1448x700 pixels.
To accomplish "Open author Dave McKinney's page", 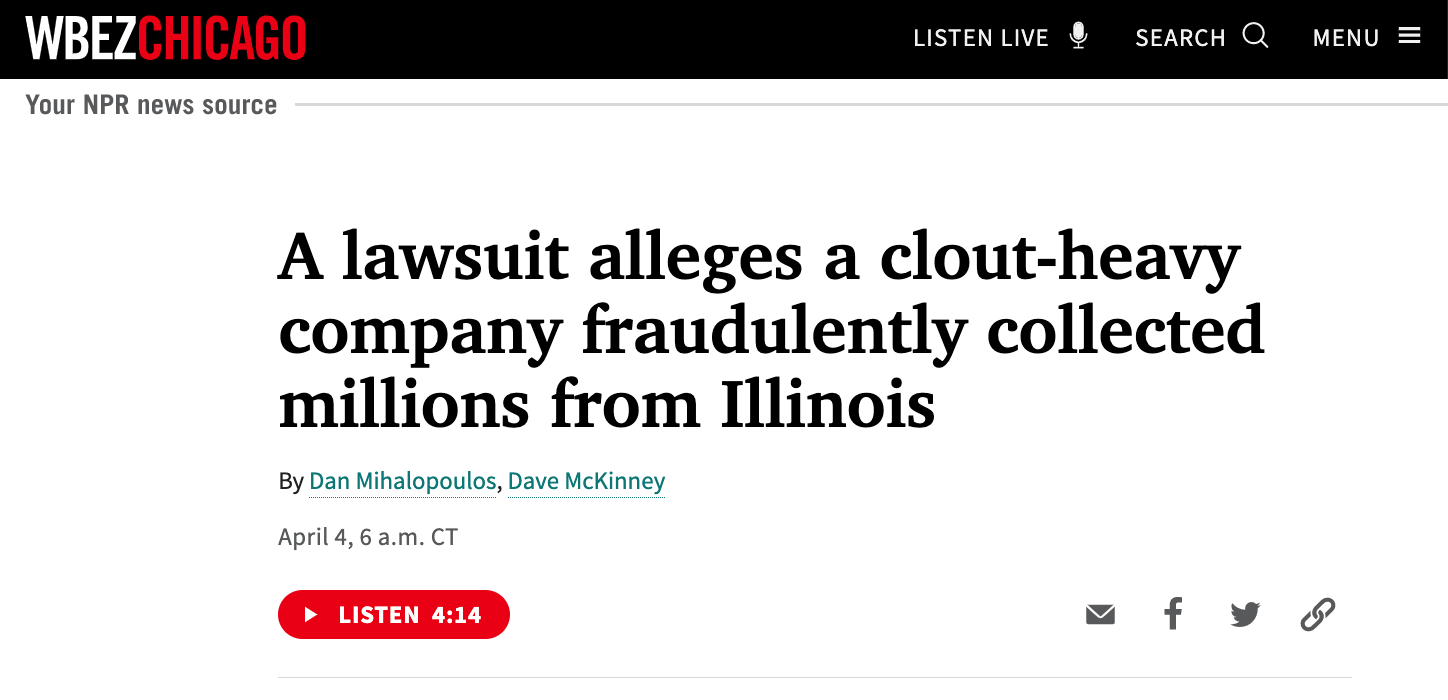I will pyautogui.click(x=586, y=481).
